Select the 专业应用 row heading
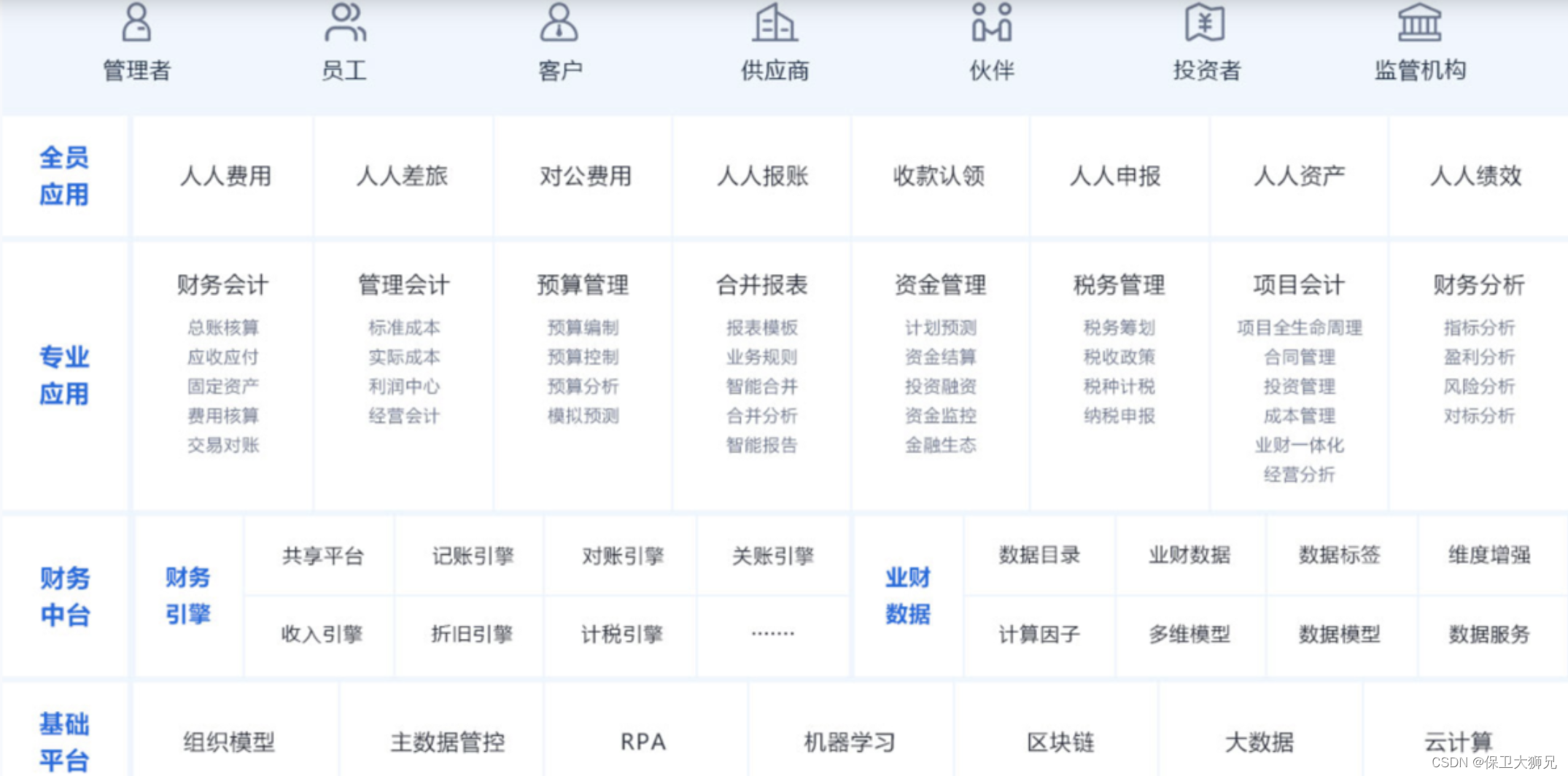Viewport: 1568px width, 776px height. click(64, 376)
